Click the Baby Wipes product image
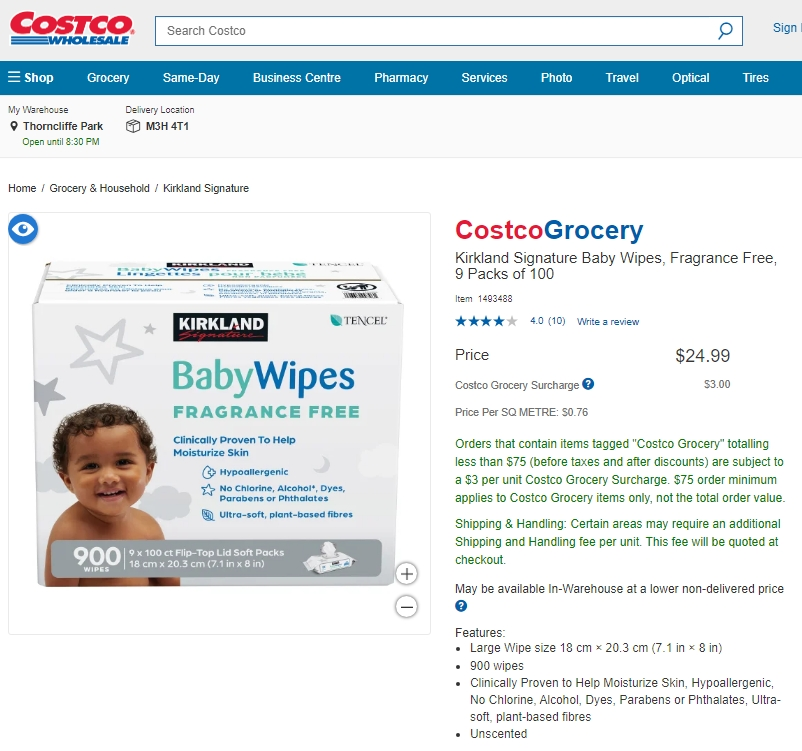The width and height of the screenshot is (802, 751). 219,424
